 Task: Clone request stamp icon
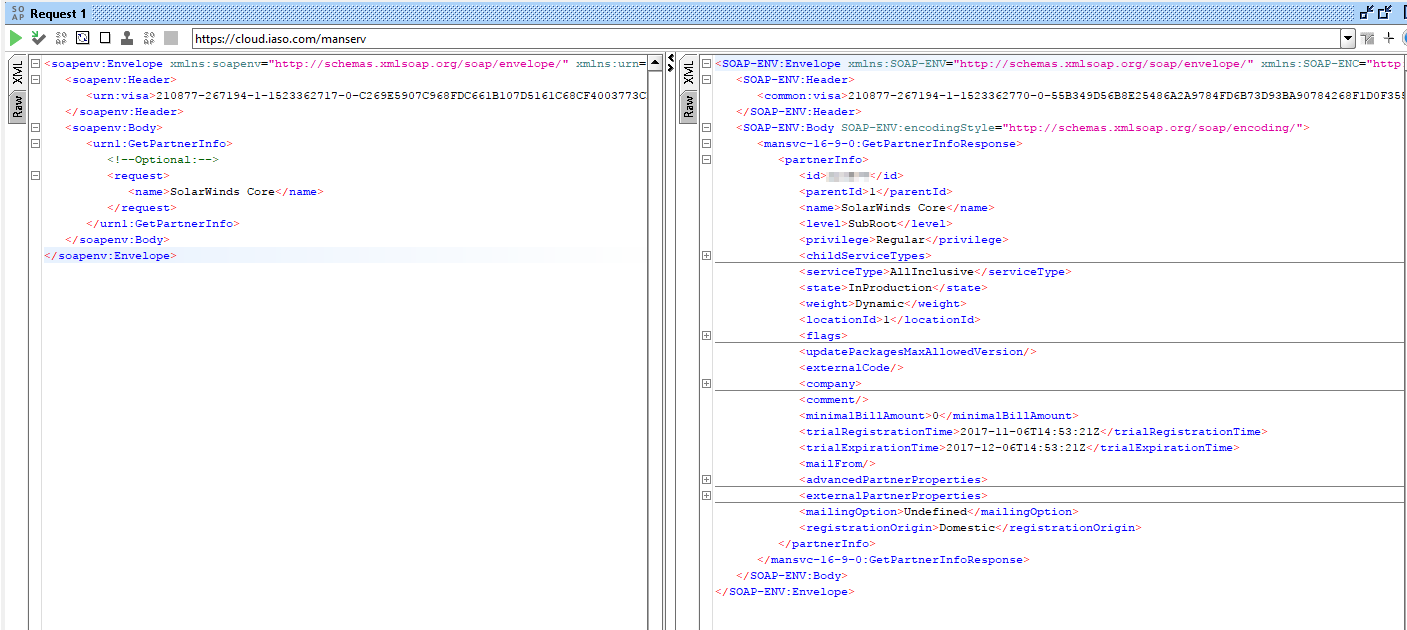127,38
